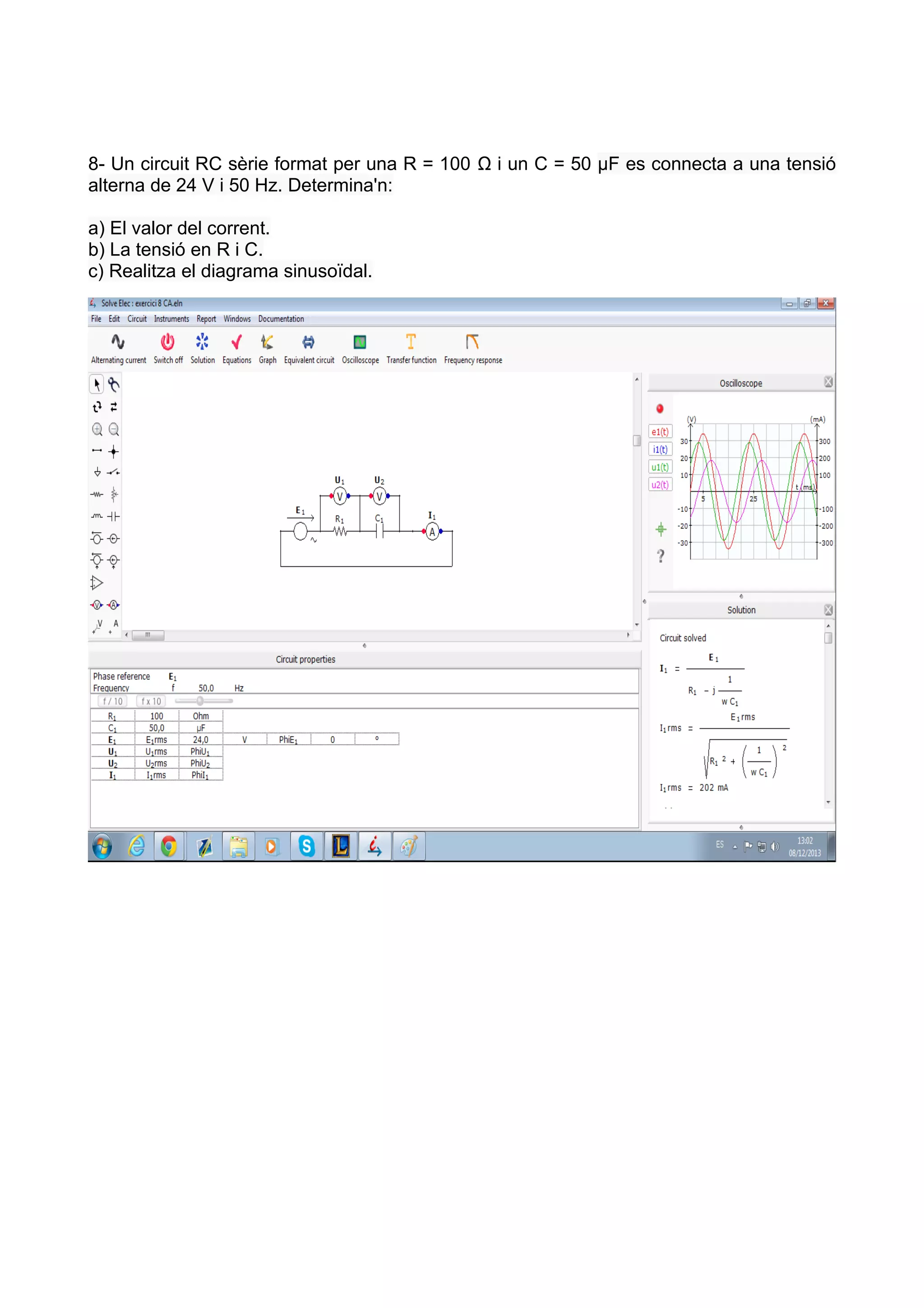Click the horizontal scrollbar thumb under canvas
924x1308 pixels.
point(148,635)
